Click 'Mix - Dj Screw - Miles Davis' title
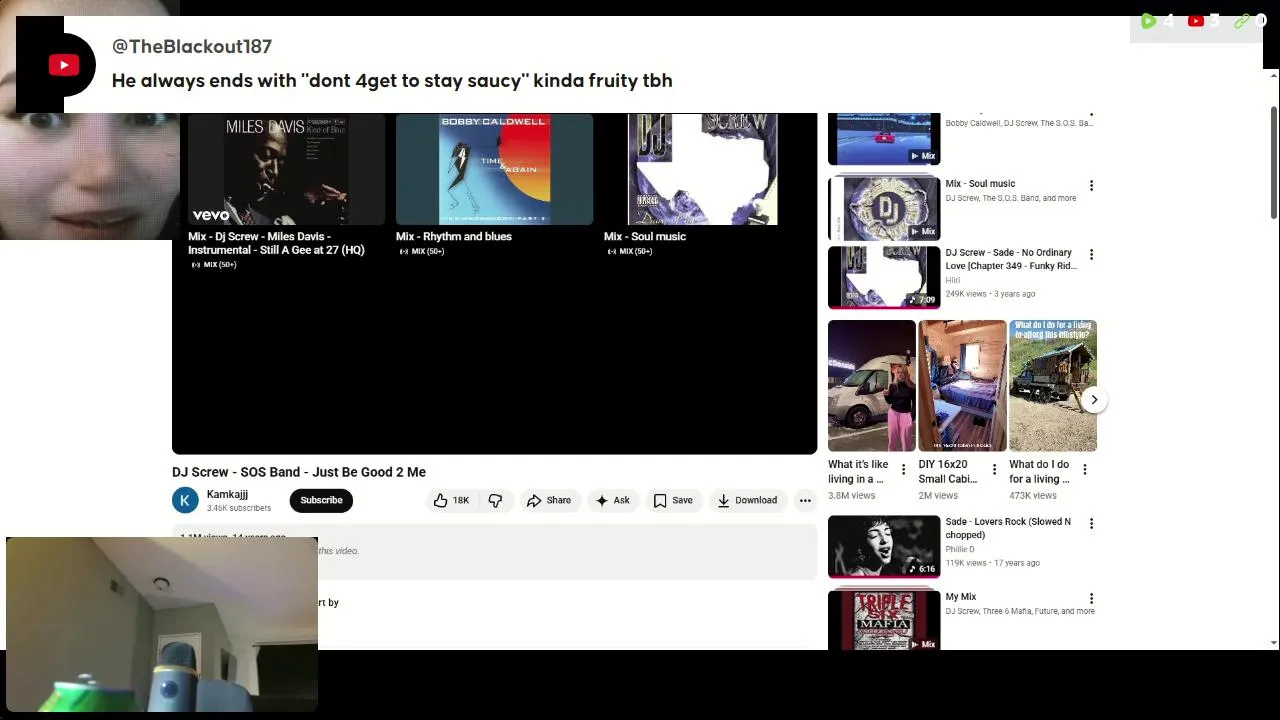This screenshot has height=720, width=1280. point(276,243)
